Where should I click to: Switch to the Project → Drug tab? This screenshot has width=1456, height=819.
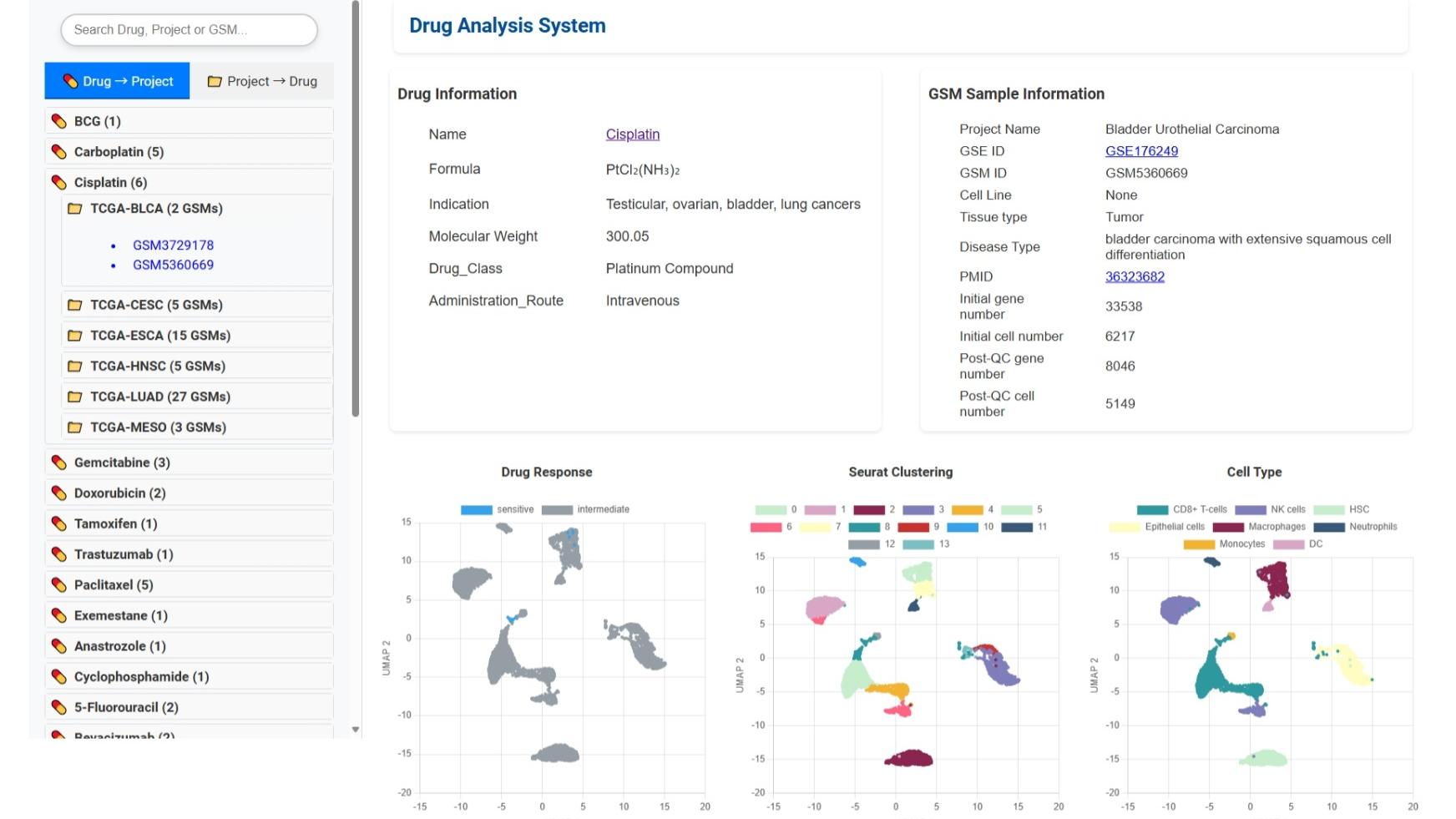pos(263,81)
